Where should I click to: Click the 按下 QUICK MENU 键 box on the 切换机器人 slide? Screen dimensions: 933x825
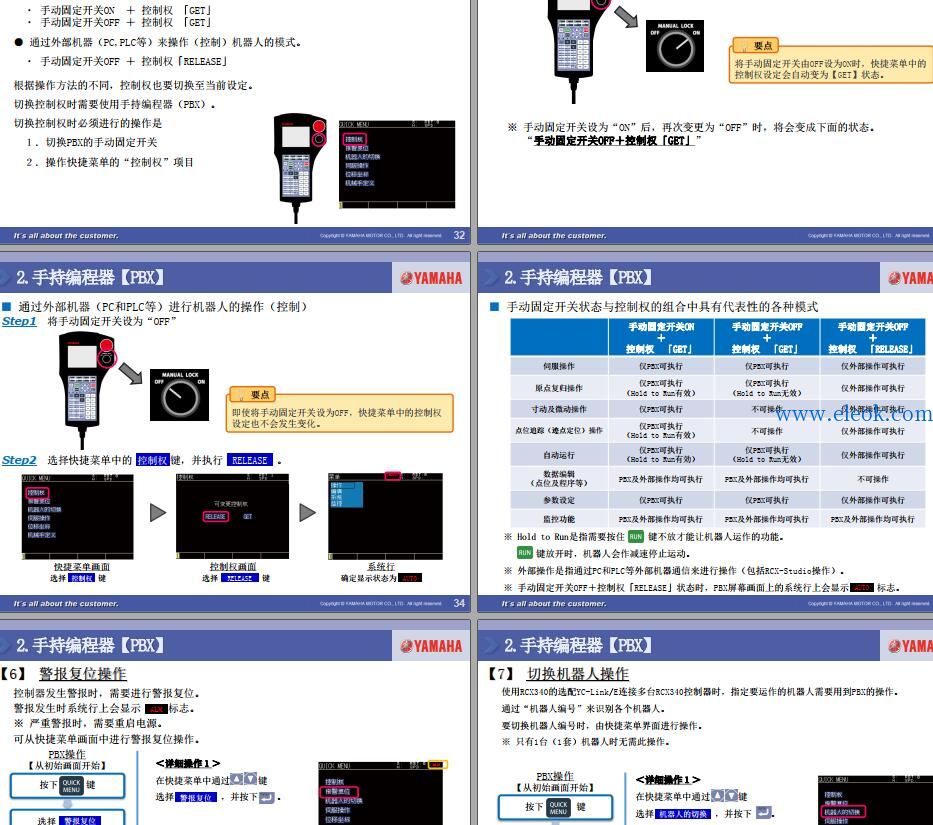pos(555,808)
